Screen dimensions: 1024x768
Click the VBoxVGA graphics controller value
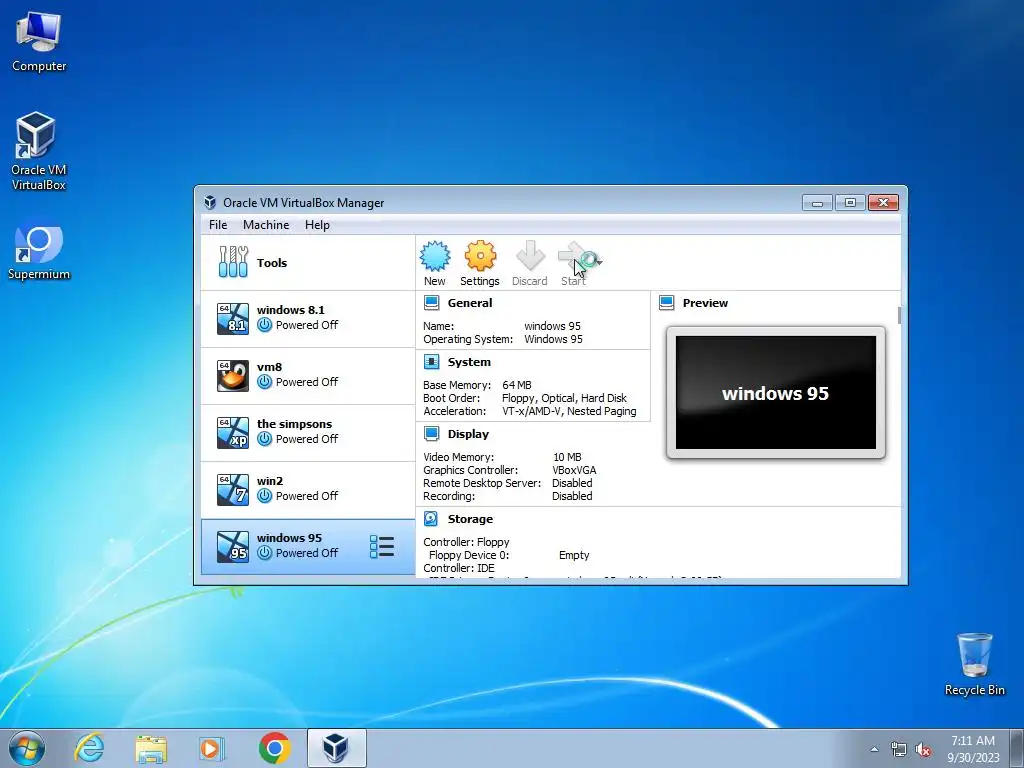(x=574, y=470)
